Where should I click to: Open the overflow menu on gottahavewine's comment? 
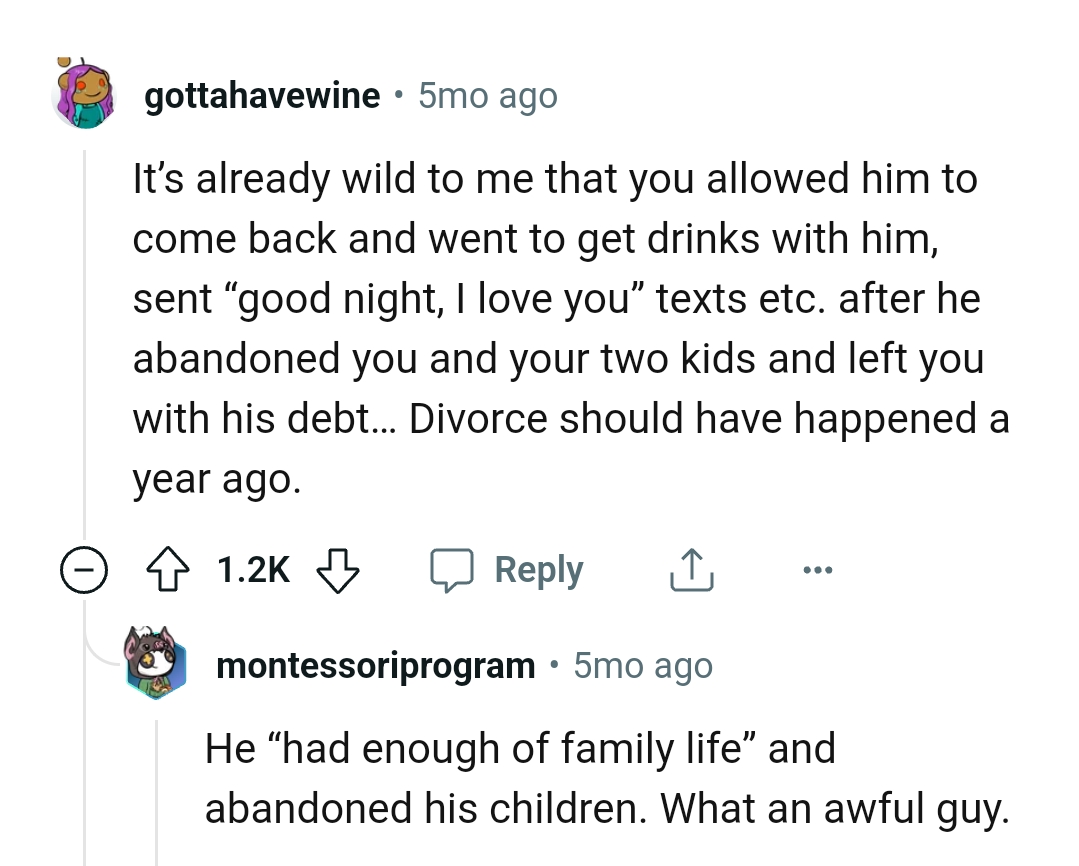[x=818, y=569]
